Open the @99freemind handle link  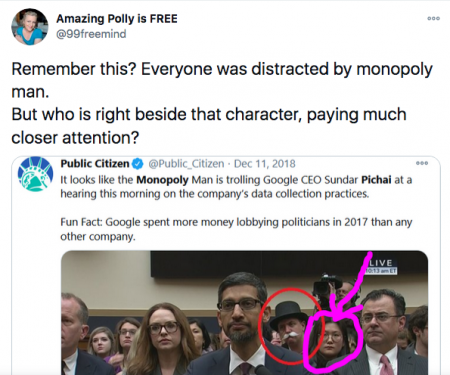point(91,34)
